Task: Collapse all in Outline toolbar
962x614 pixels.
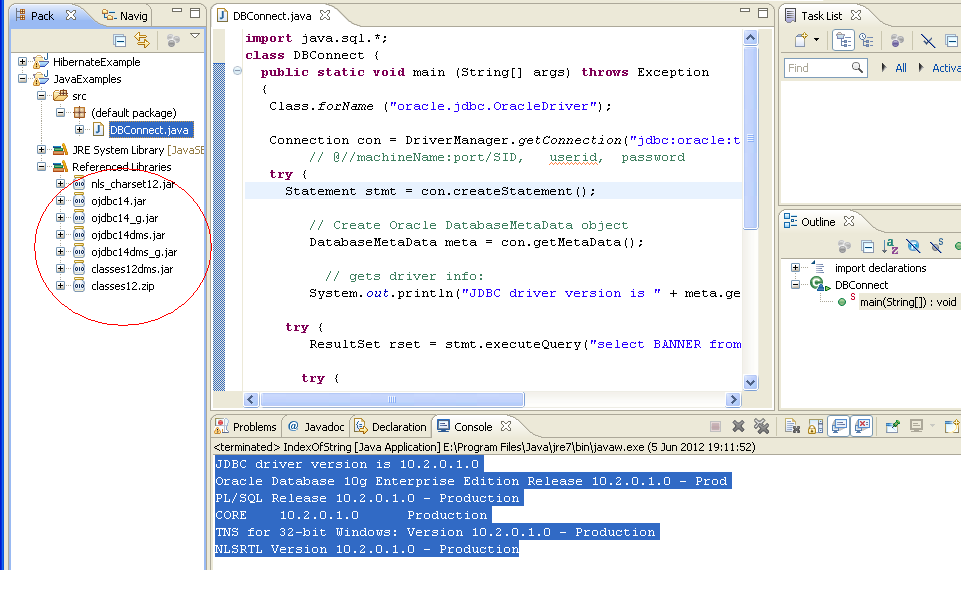Action: pyautogui.click(x=868, y=247)
